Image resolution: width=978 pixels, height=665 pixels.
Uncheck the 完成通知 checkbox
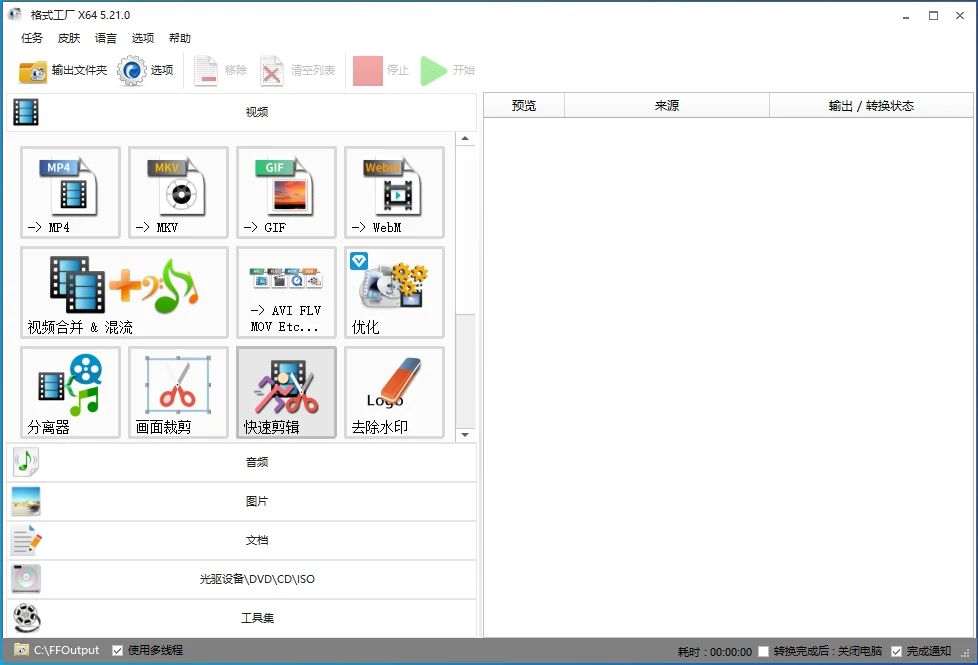(x=896, y=652)
